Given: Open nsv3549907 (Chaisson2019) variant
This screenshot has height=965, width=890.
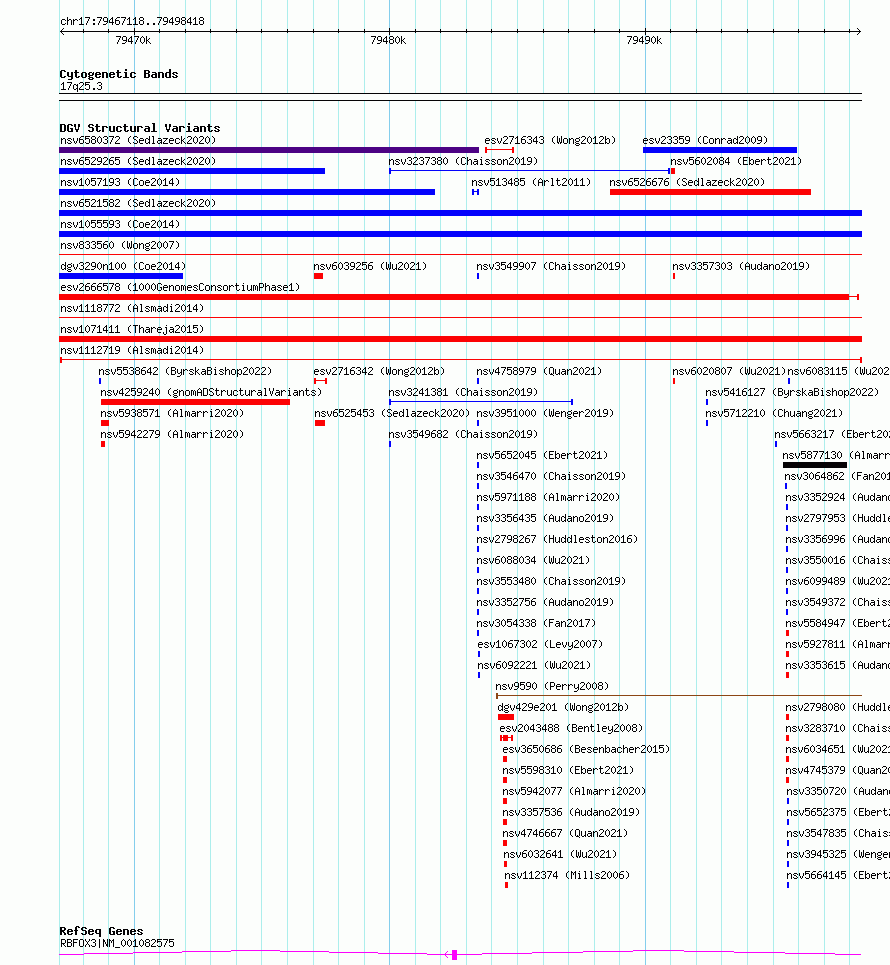Looking at the screenshot, I should pyautogui.click(x=551, y=266).
